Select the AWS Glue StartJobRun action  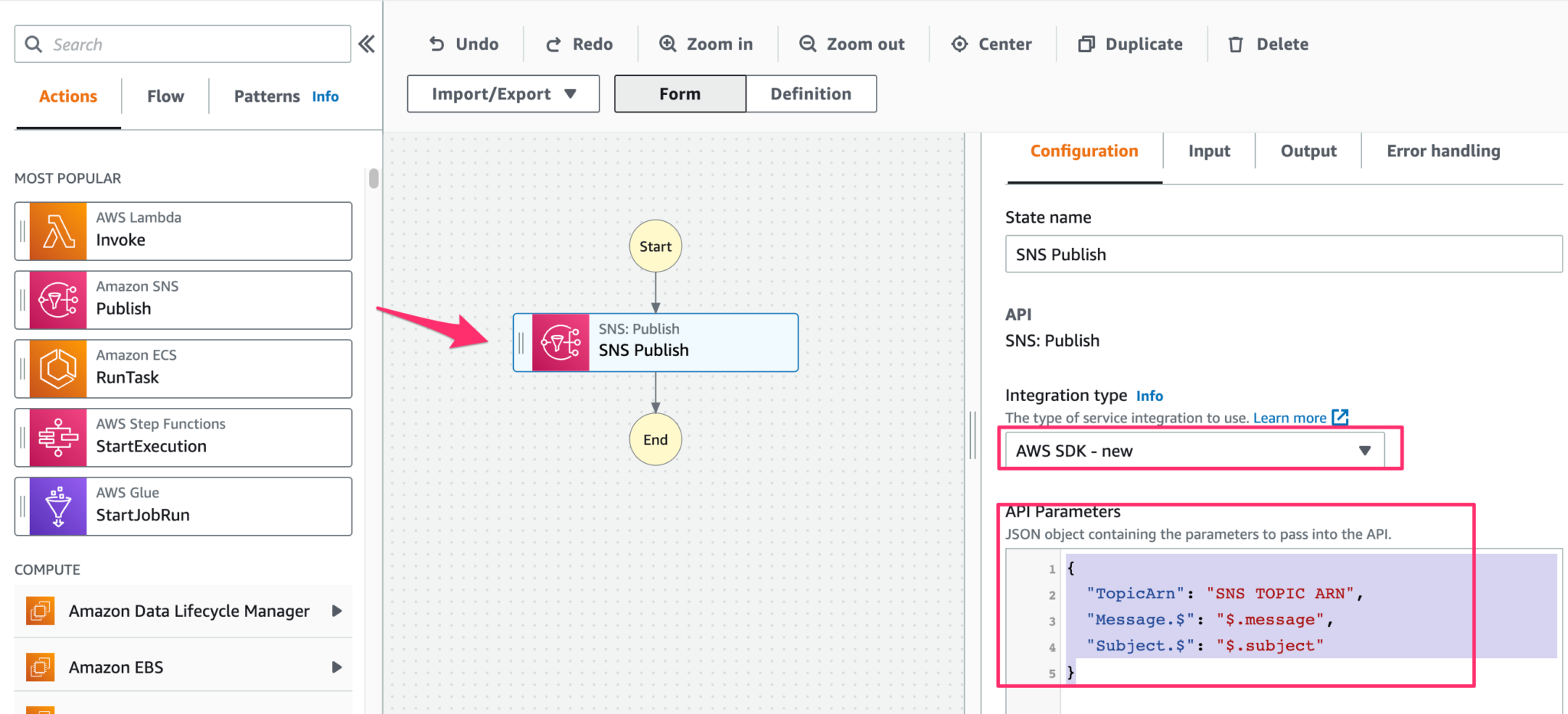(x=184, y=506)
